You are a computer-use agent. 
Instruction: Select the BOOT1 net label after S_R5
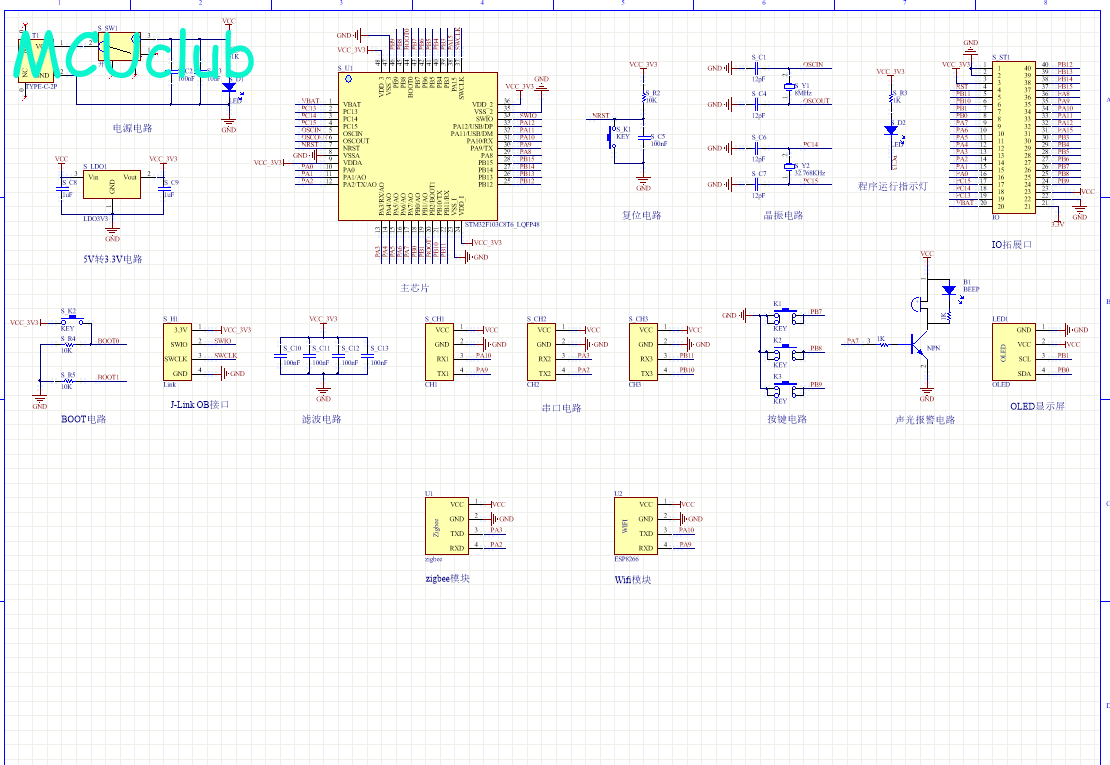[x=108, y=377]
